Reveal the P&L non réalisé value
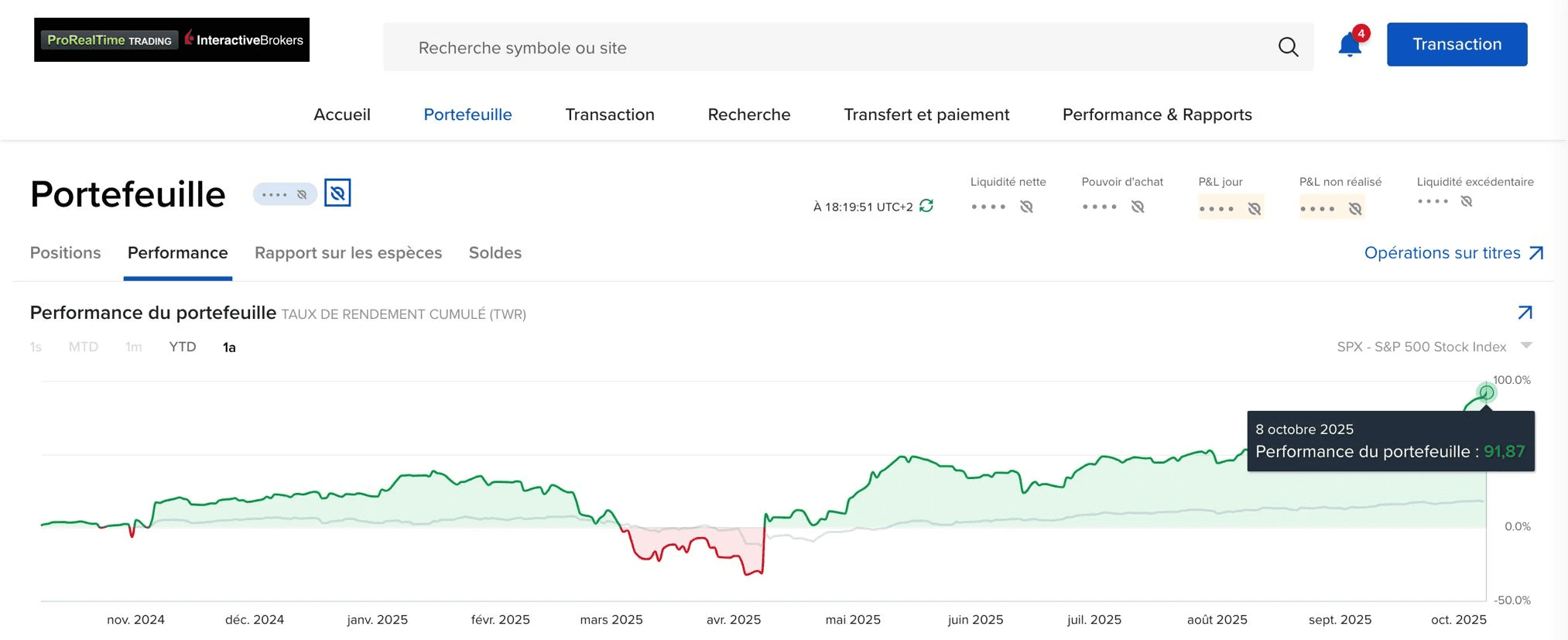This screenshot has height=640, width=1568. (x=1354, y=208)
